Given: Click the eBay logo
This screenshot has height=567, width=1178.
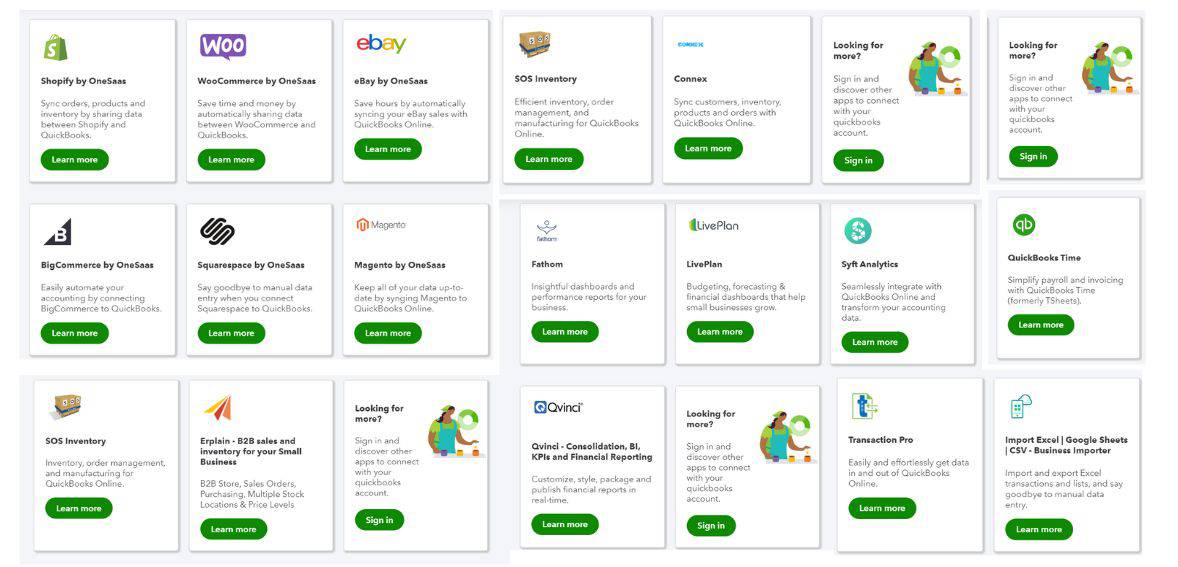Looking at the screenshot, I should (x=381, y=43).
